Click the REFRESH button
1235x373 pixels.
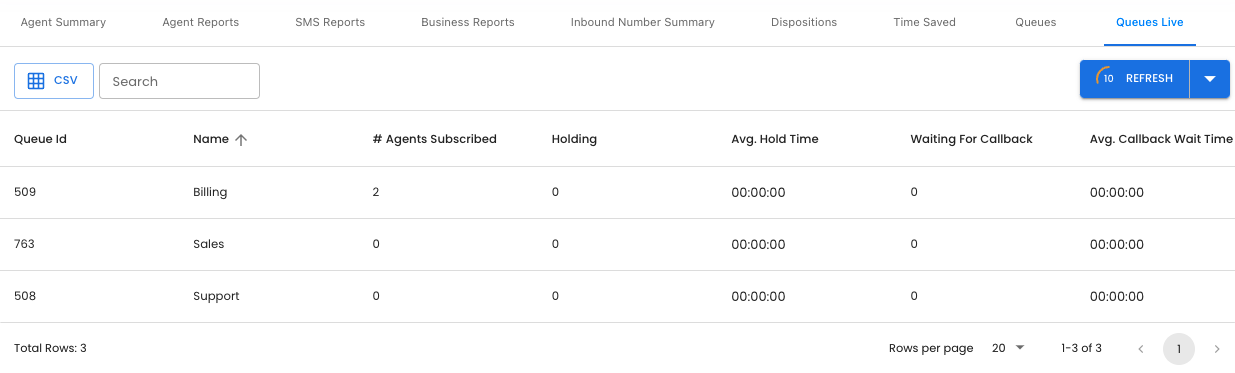pyautogui.click(x=1135, y=79)
